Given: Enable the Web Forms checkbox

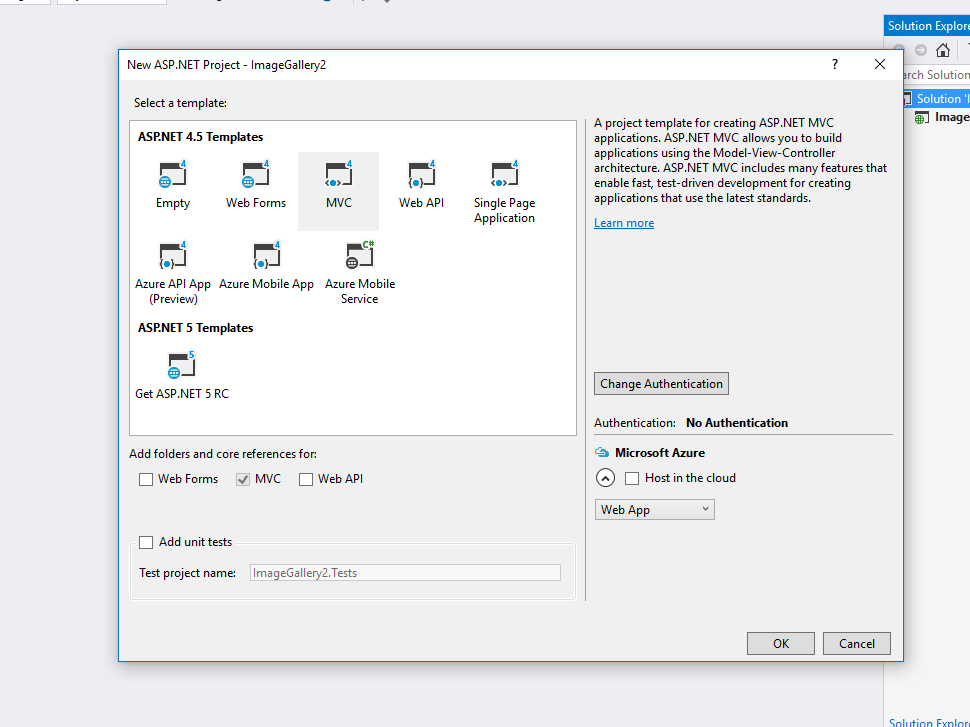Looking at the screenshot, I should coord(146,480).
